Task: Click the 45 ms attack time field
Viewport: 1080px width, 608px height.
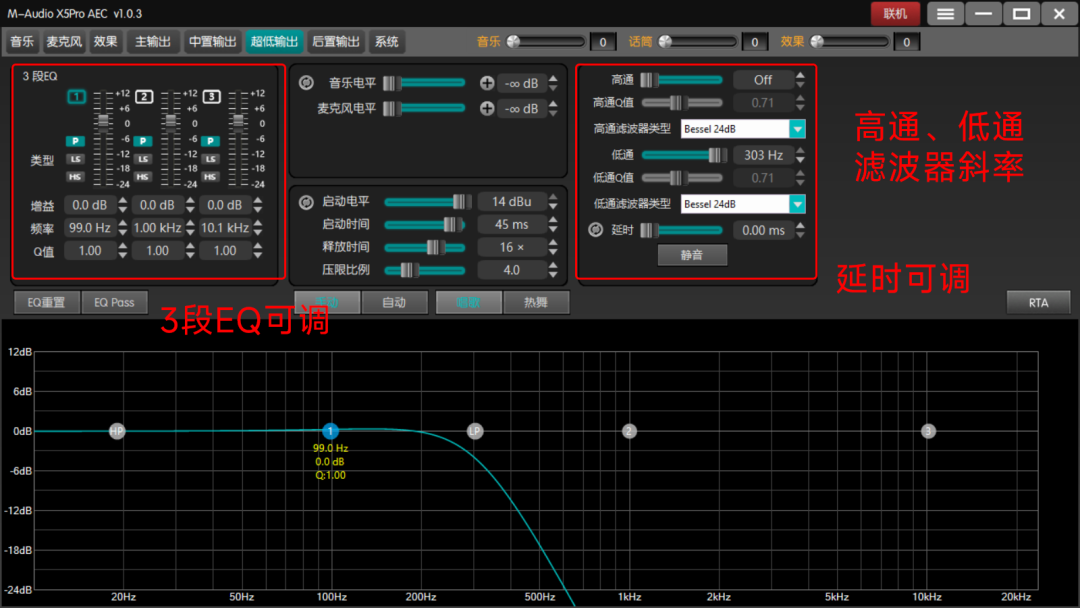Action: 512,224
